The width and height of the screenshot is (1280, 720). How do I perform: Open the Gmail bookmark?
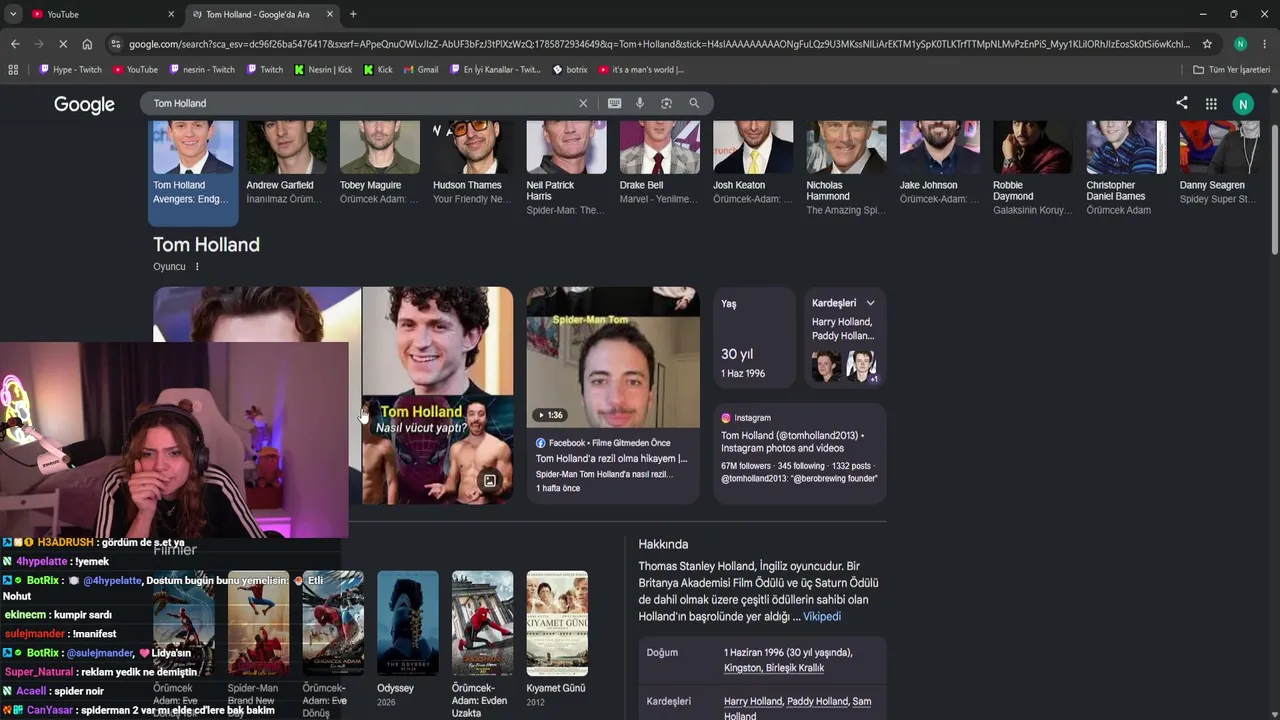click(421, 70)
